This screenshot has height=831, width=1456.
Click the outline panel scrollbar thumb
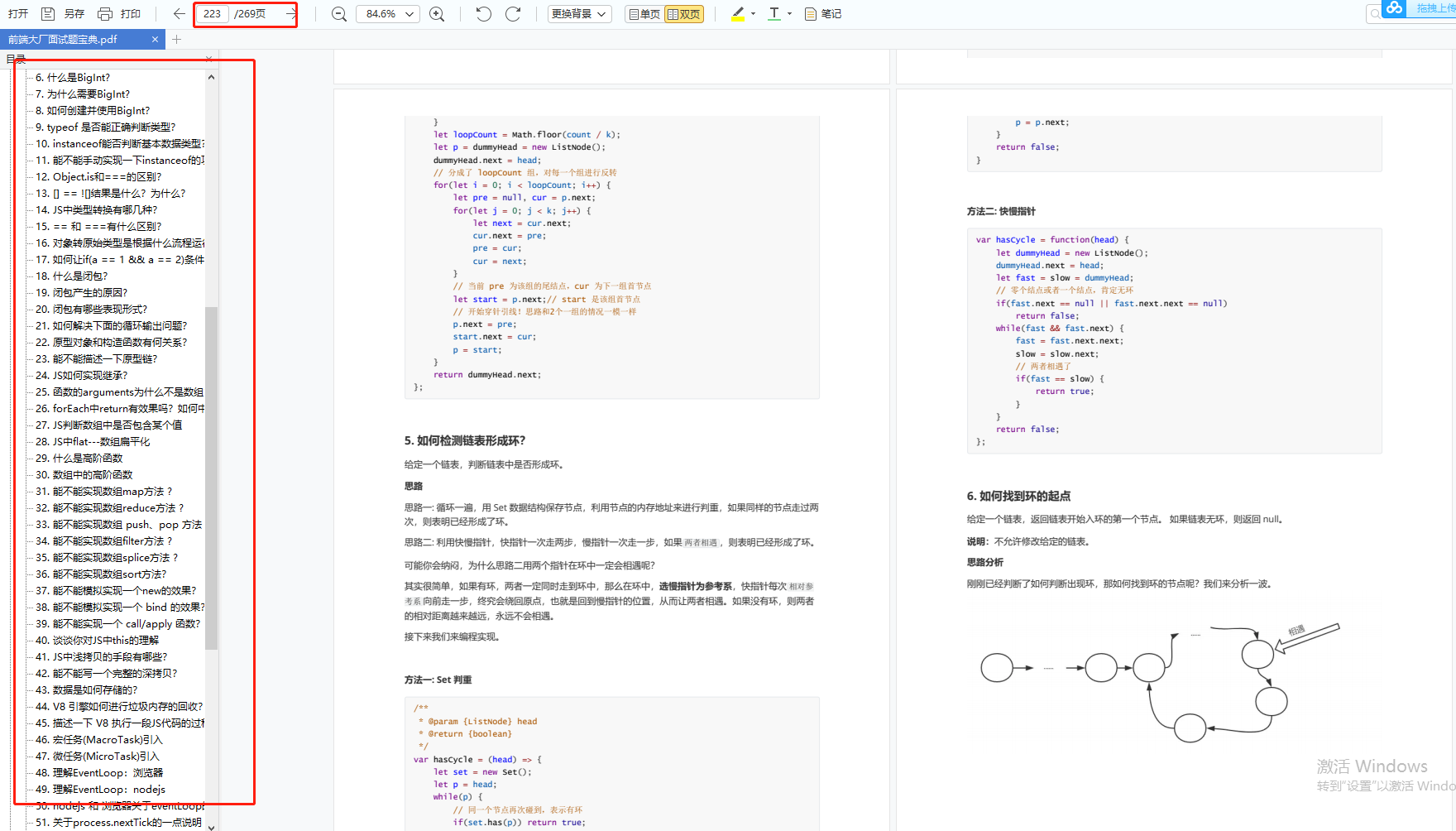[211, 478]
